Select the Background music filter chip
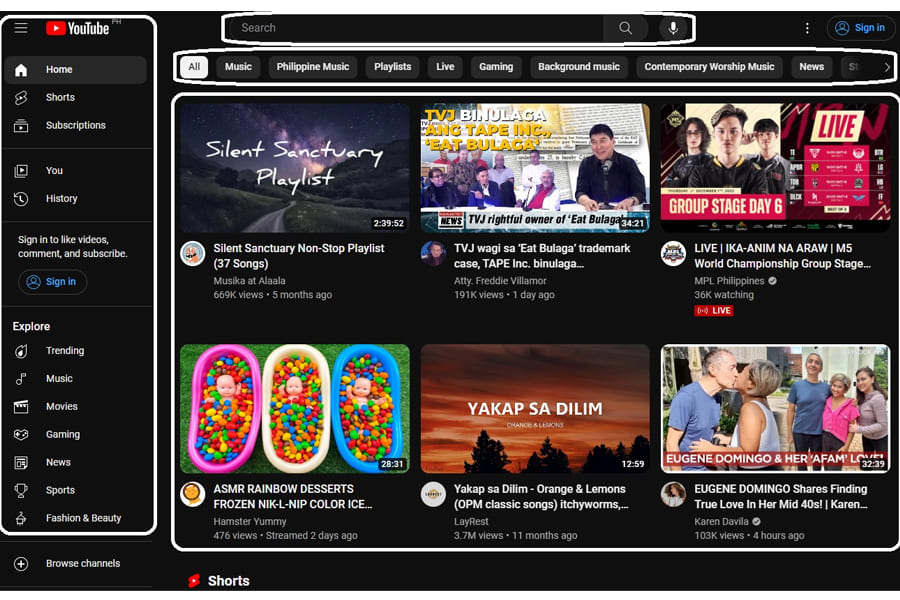This screenshot has height=600, width=900. tap(578, 67)
